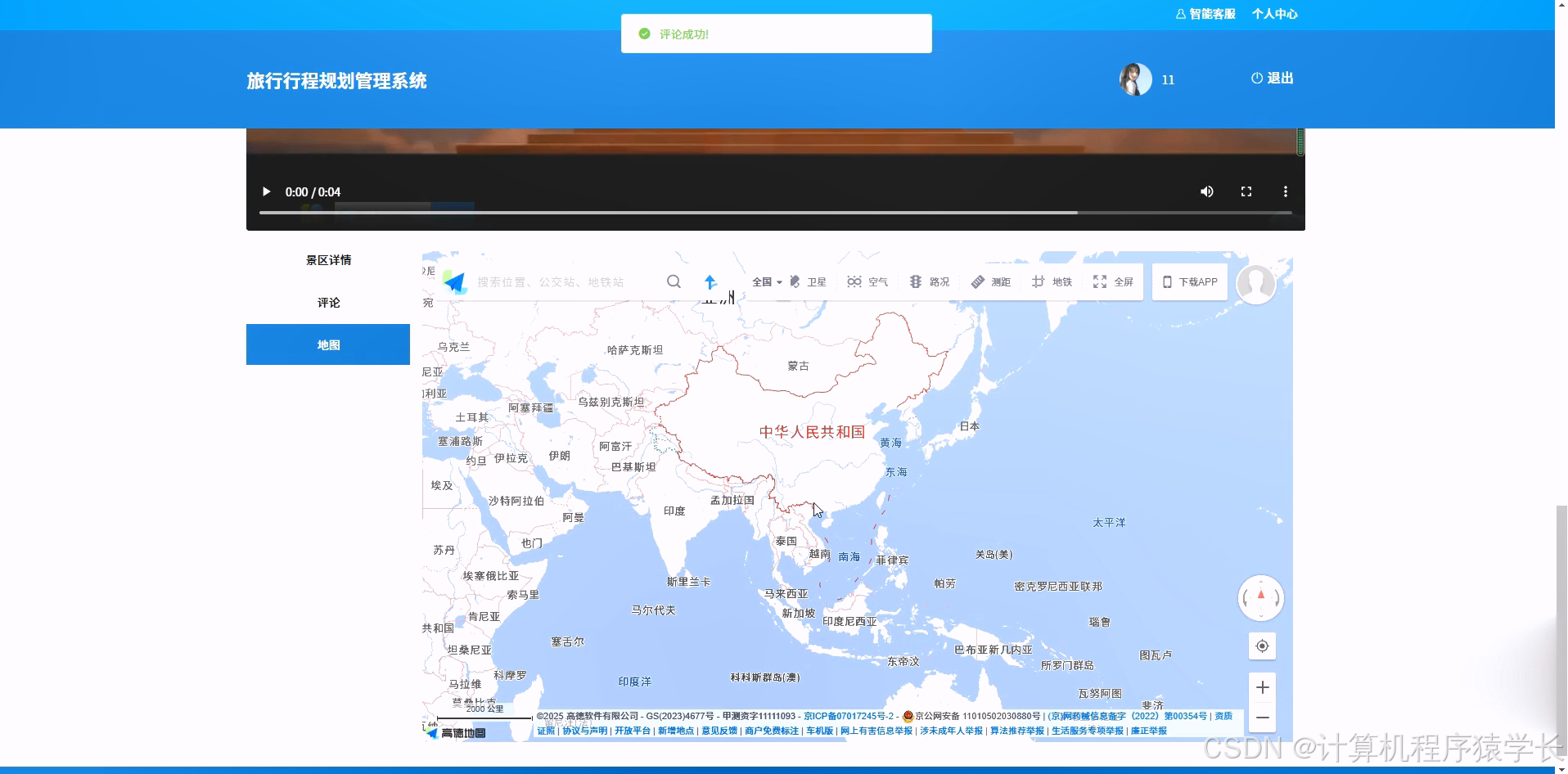Open the 全国 region dropdown
This screenshot has width=1568, height=774.
[766, 281]
